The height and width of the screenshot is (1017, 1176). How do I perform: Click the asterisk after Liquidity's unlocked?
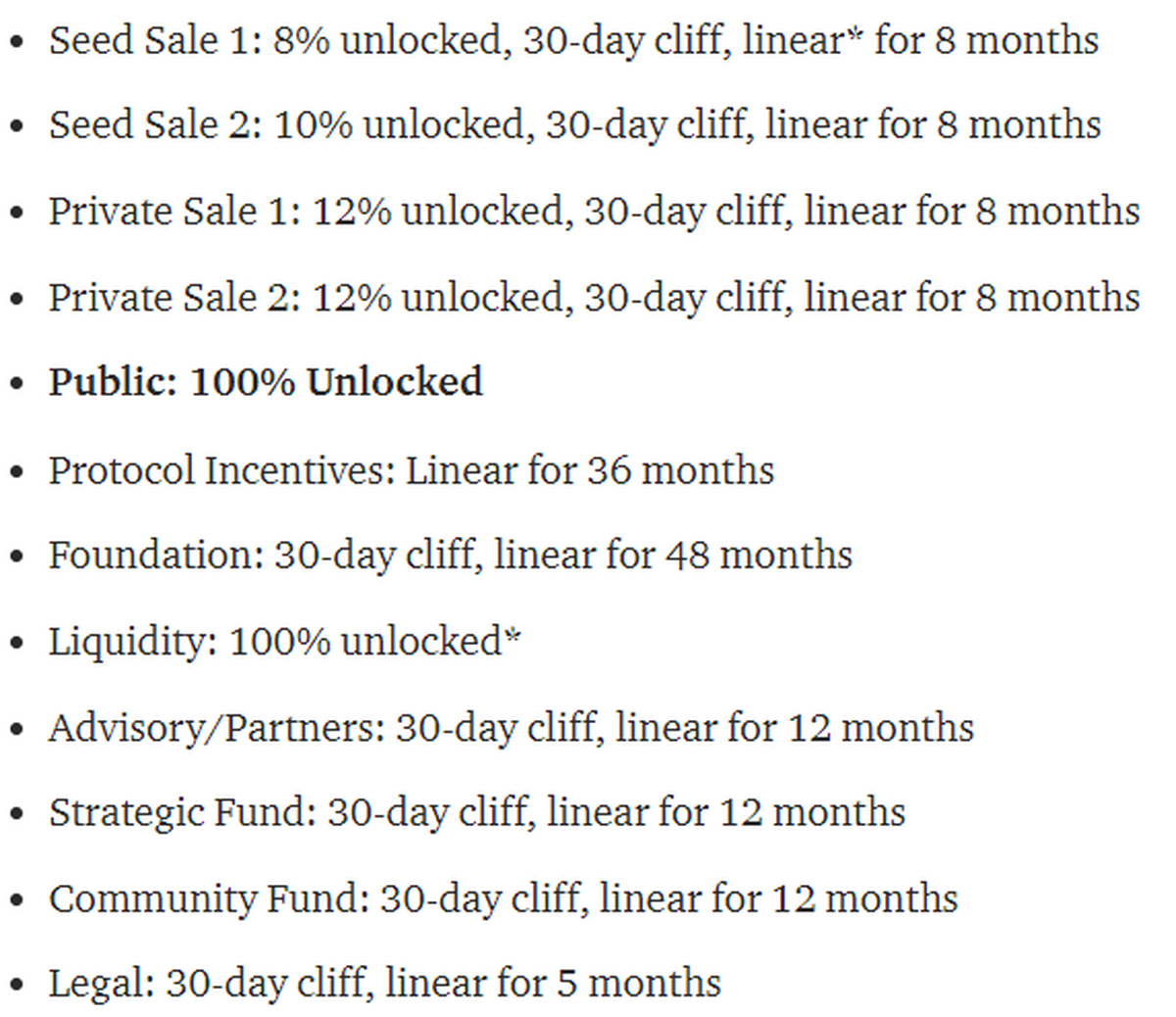click(512, 636)
